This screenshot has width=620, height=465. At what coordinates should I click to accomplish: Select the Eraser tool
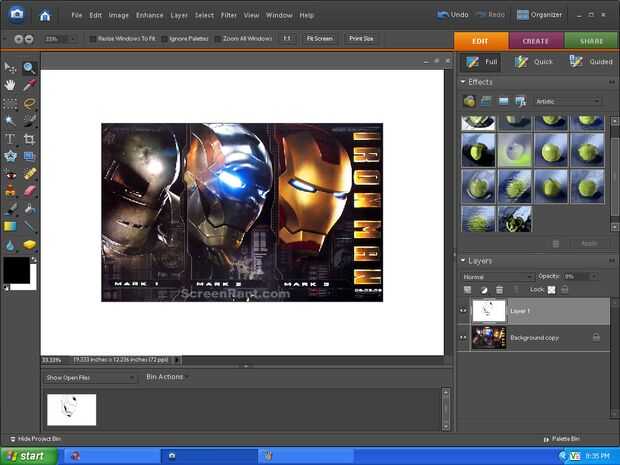29,190
